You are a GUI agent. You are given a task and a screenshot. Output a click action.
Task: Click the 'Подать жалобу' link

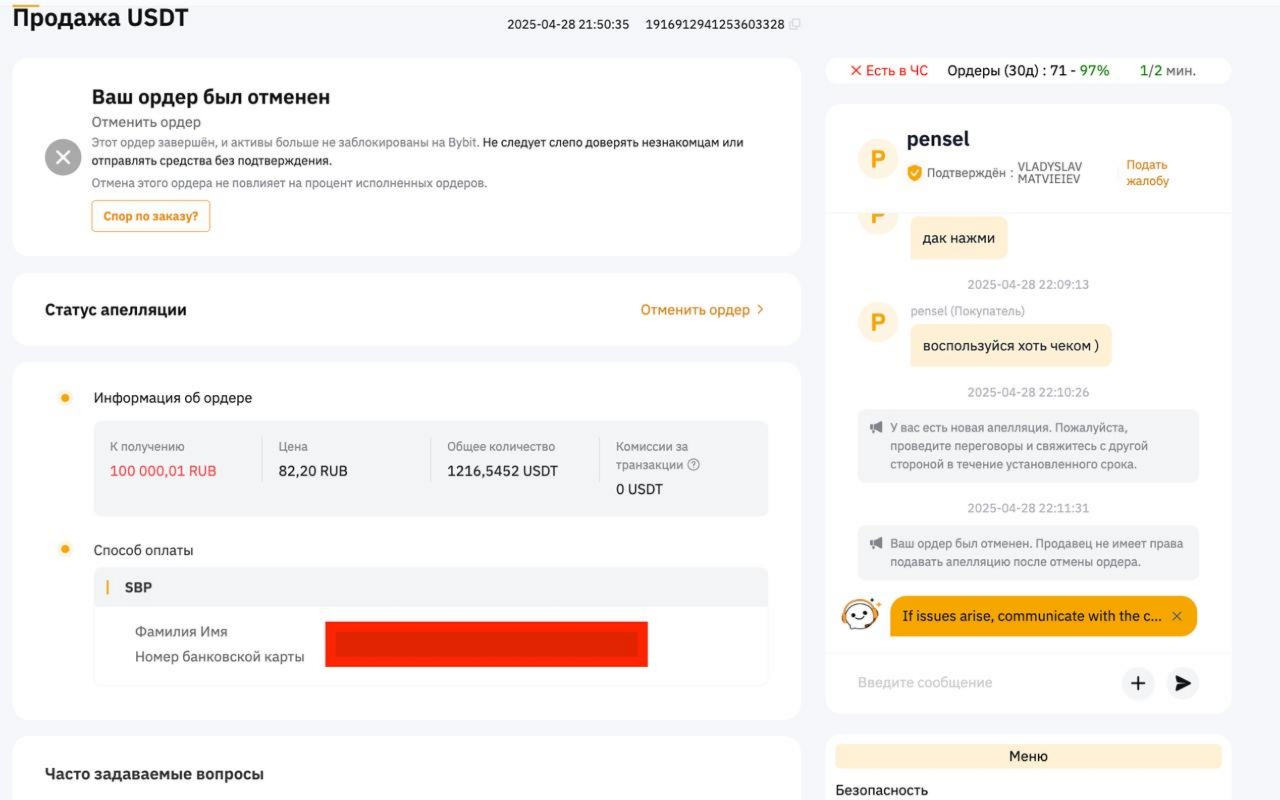[1147, 173]
